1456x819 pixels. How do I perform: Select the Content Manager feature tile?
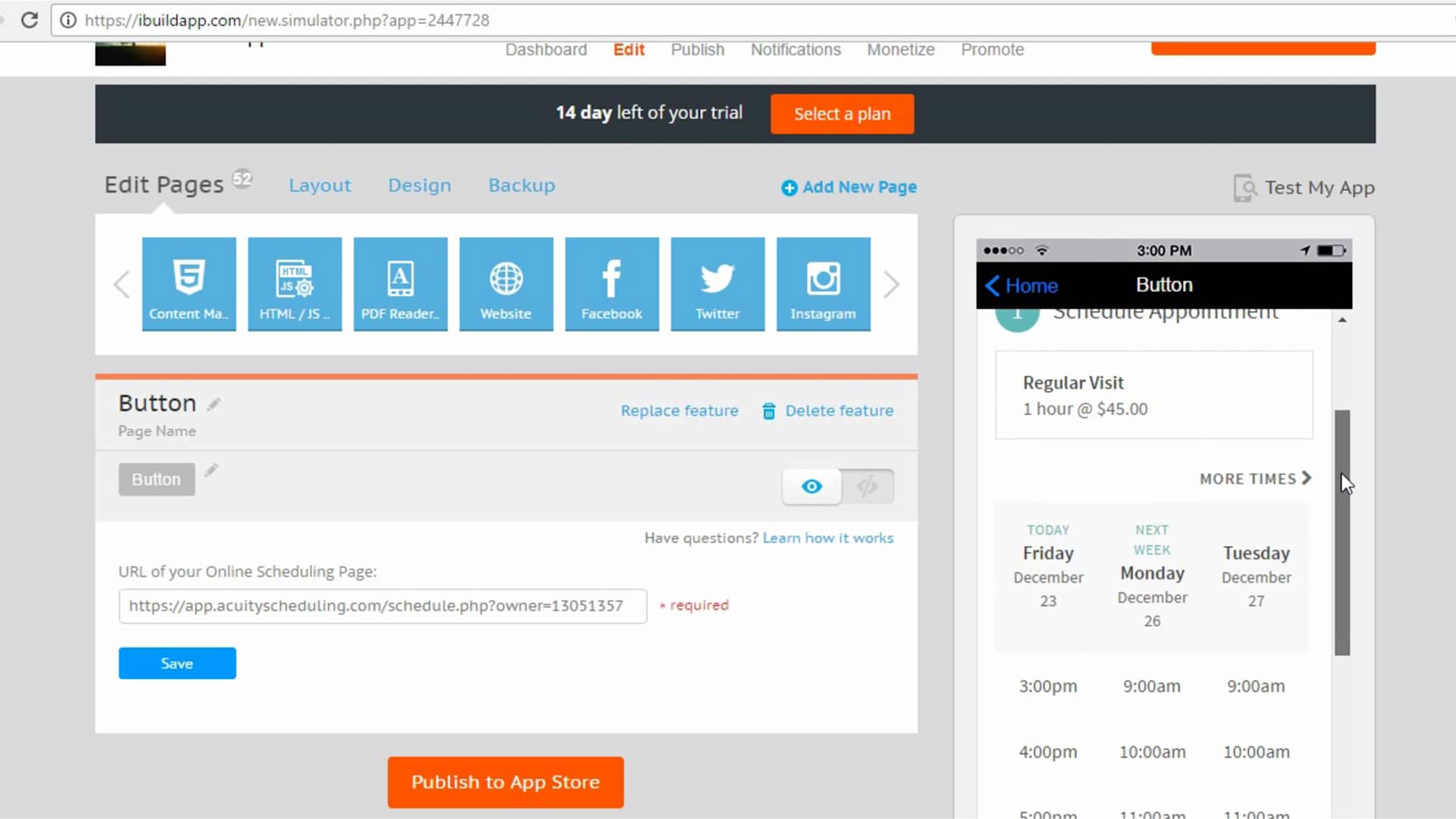coord(189,284)
